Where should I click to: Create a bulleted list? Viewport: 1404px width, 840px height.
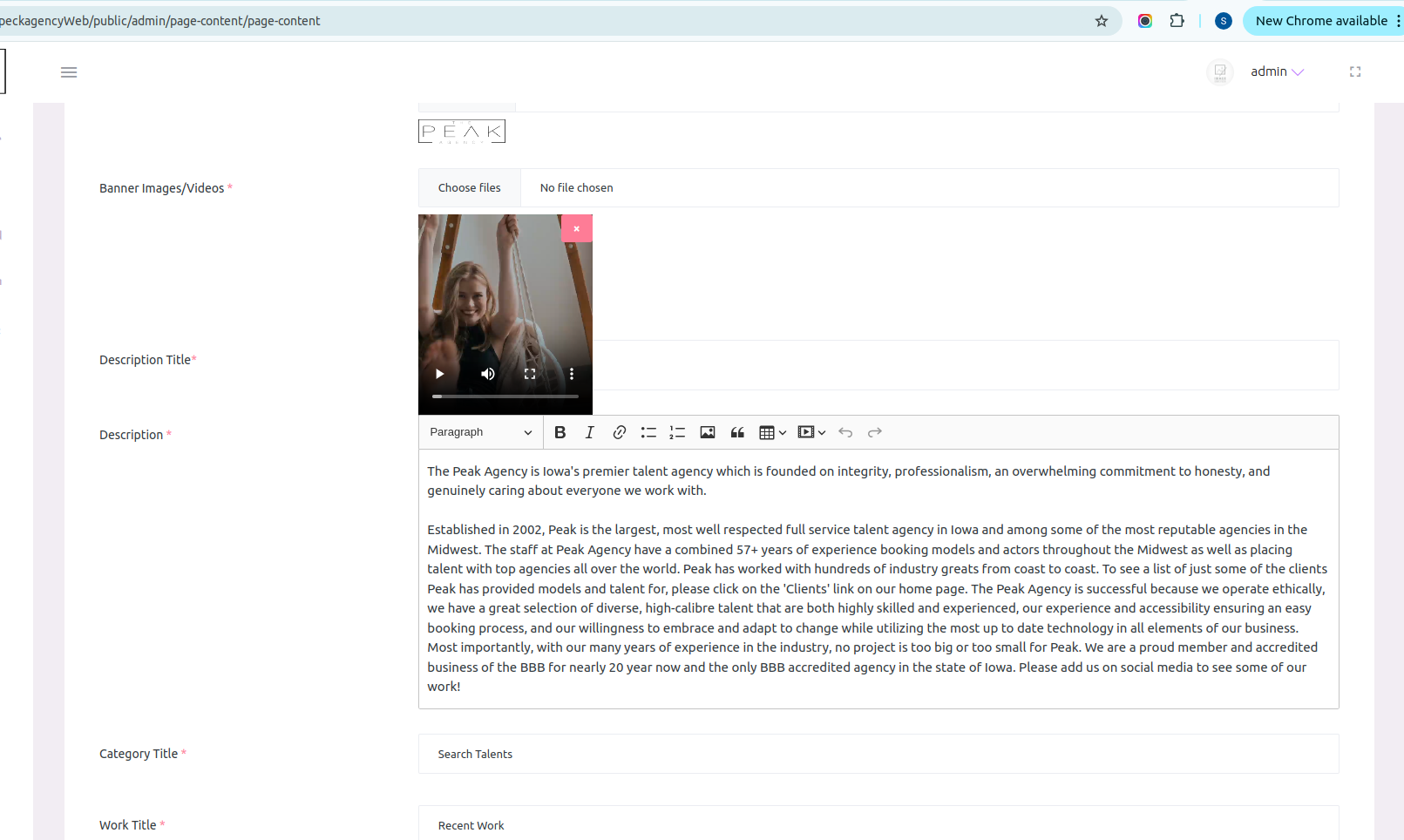point(648,432)
